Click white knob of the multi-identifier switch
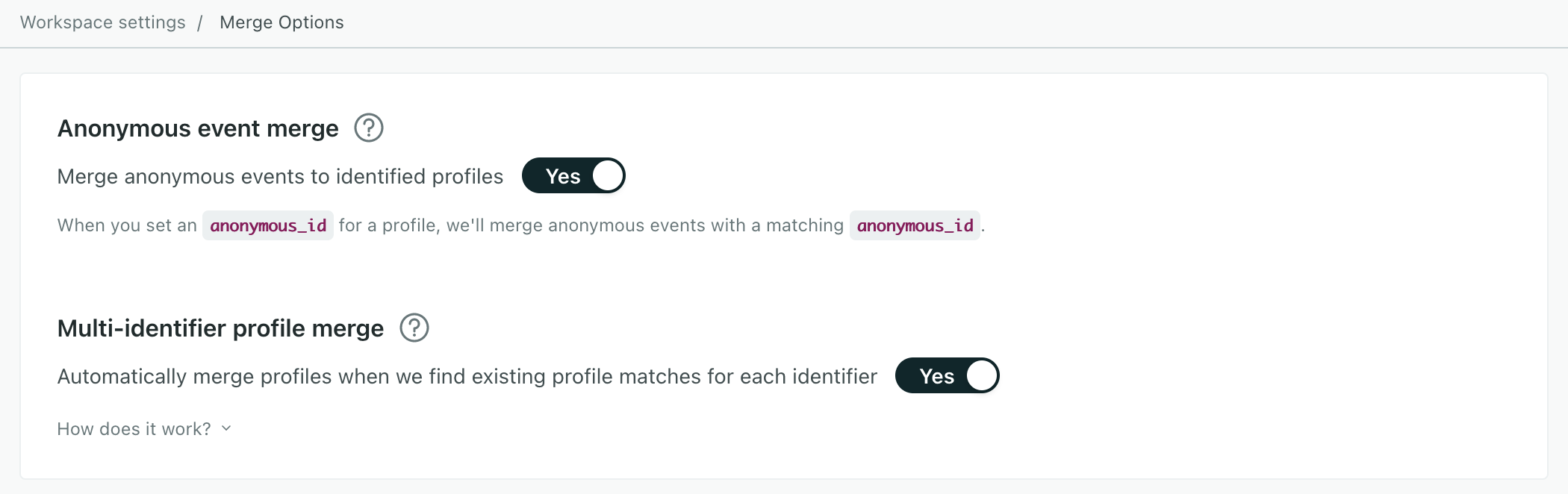Screen dimensions: 1568x494 point(982,376)
